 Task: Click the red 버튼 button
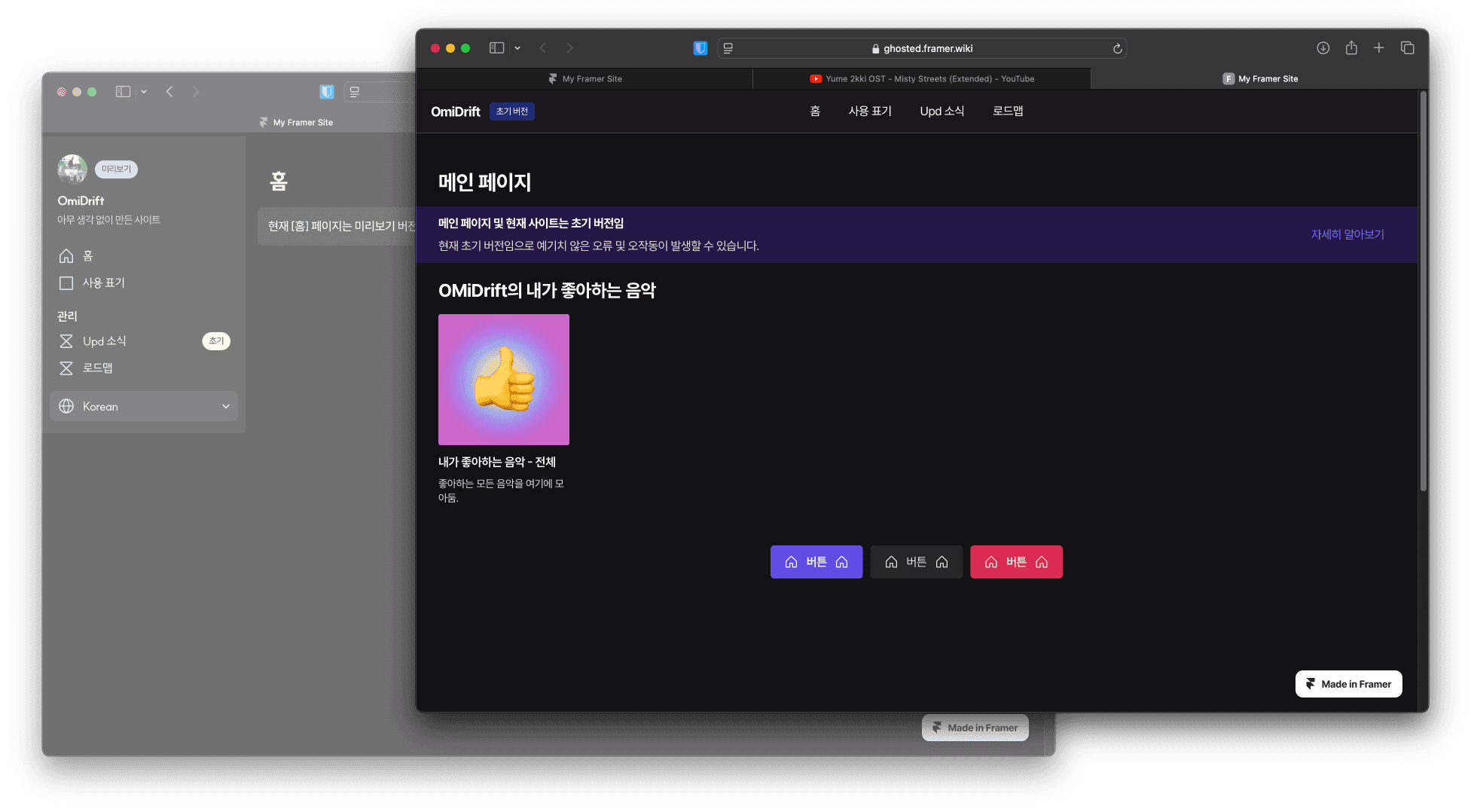(1016, 562)
